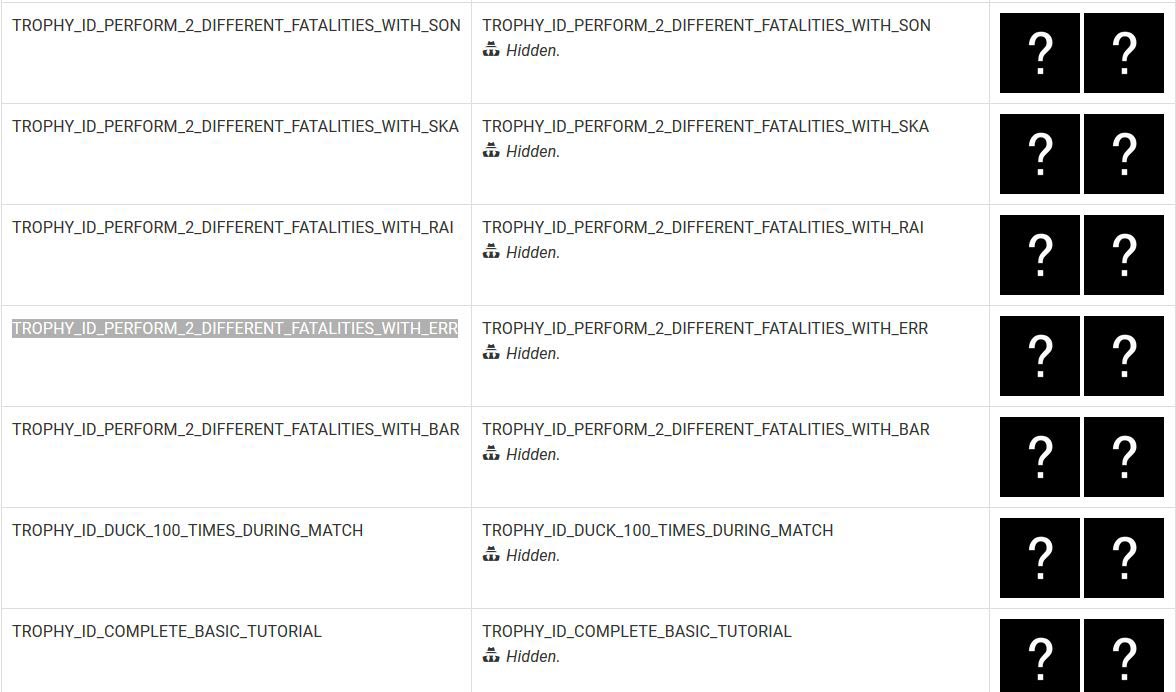Click the hidden icon in the FATALITIES_WITH_BAR row
This screenshot has width=1176, height=692.
click(x=491, y=454)
